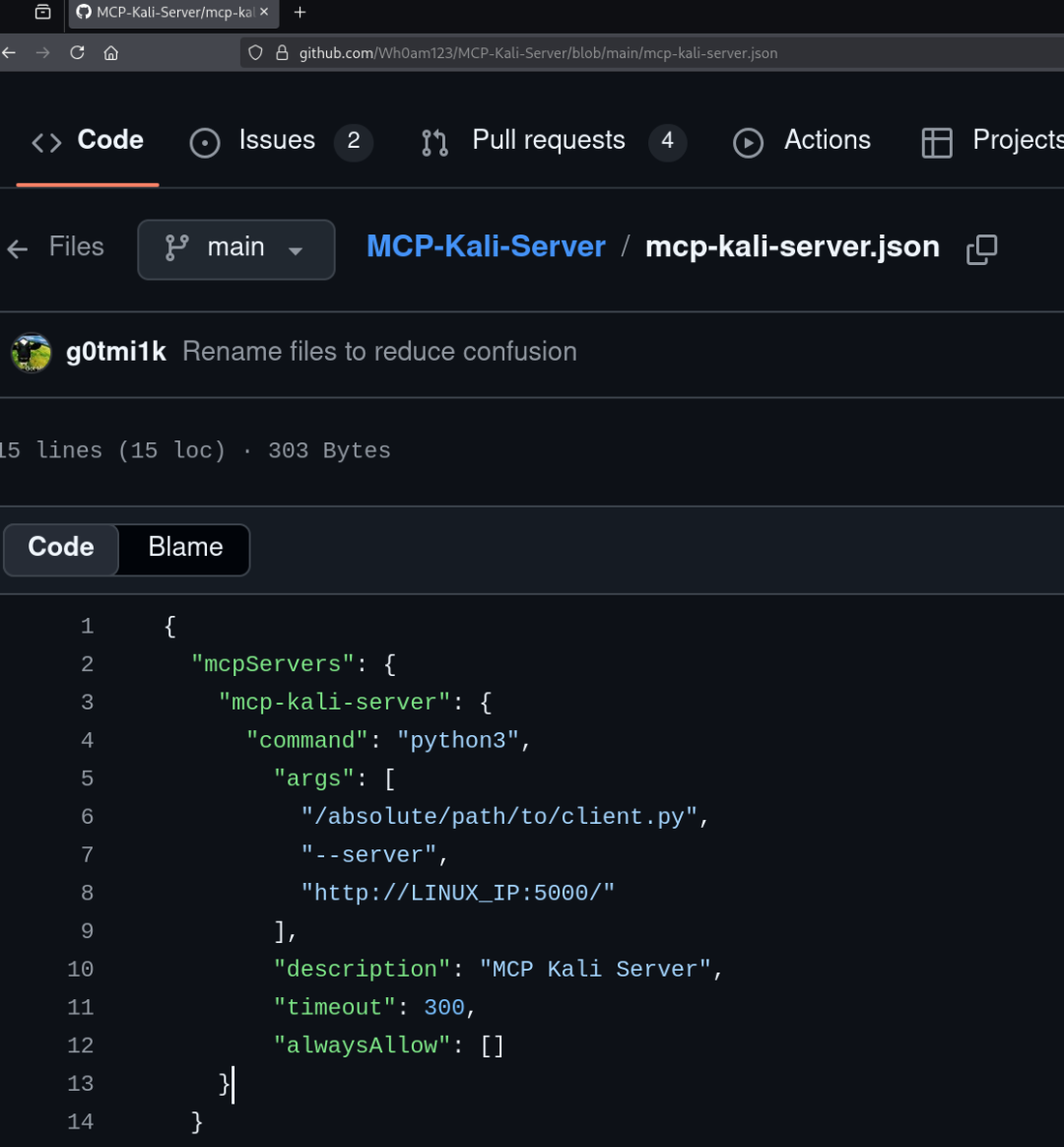
Task: Go back with the browser back arrow
Action: tap(9, 52)
